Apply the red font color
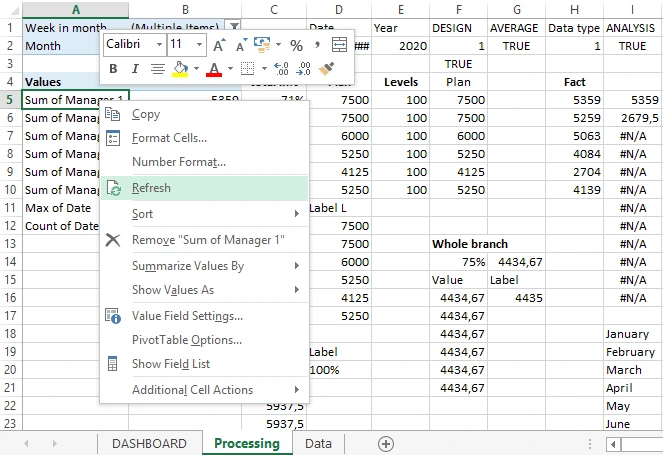 coord(214,69)
